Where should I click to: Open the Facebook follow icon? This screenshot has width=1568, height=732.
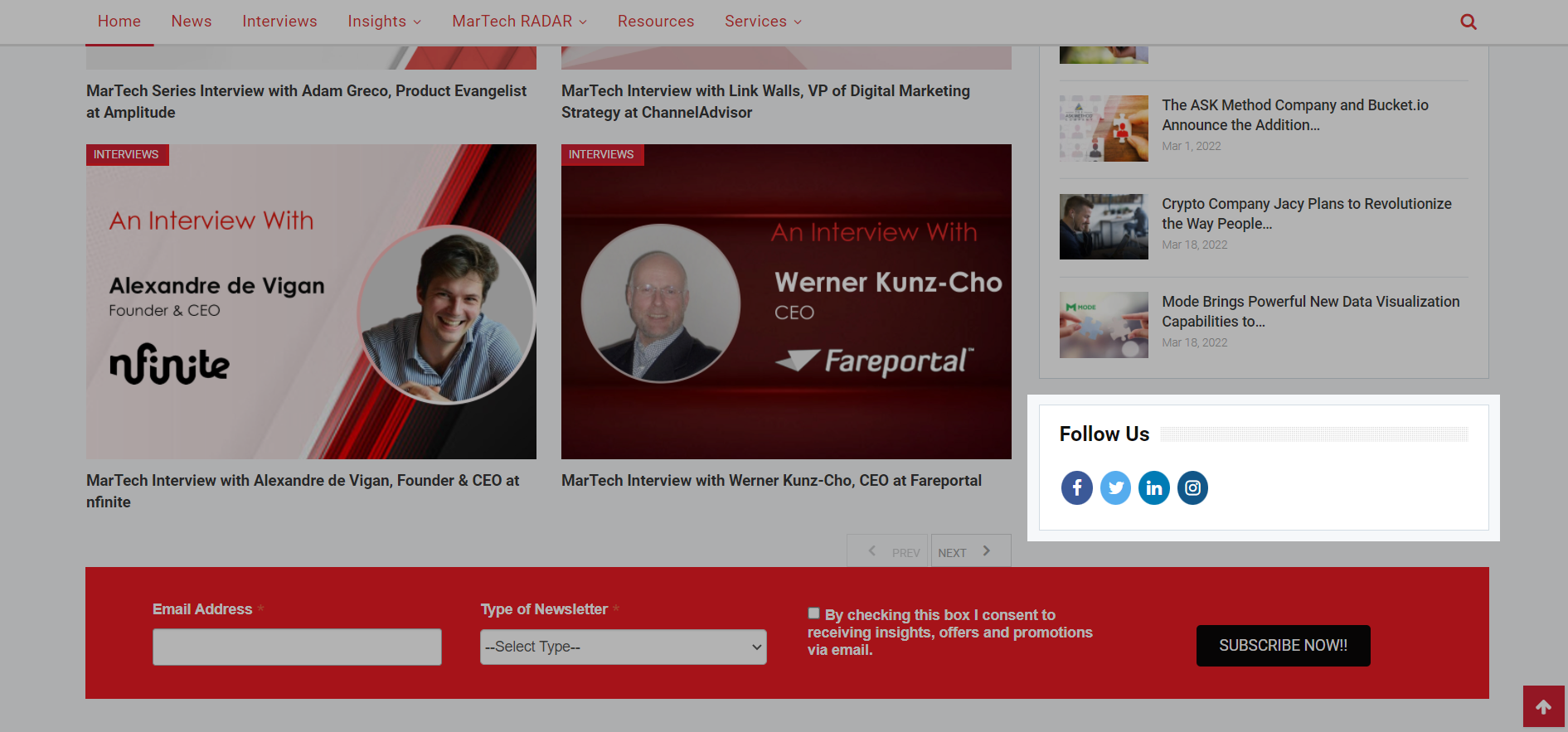point(1076,487)
